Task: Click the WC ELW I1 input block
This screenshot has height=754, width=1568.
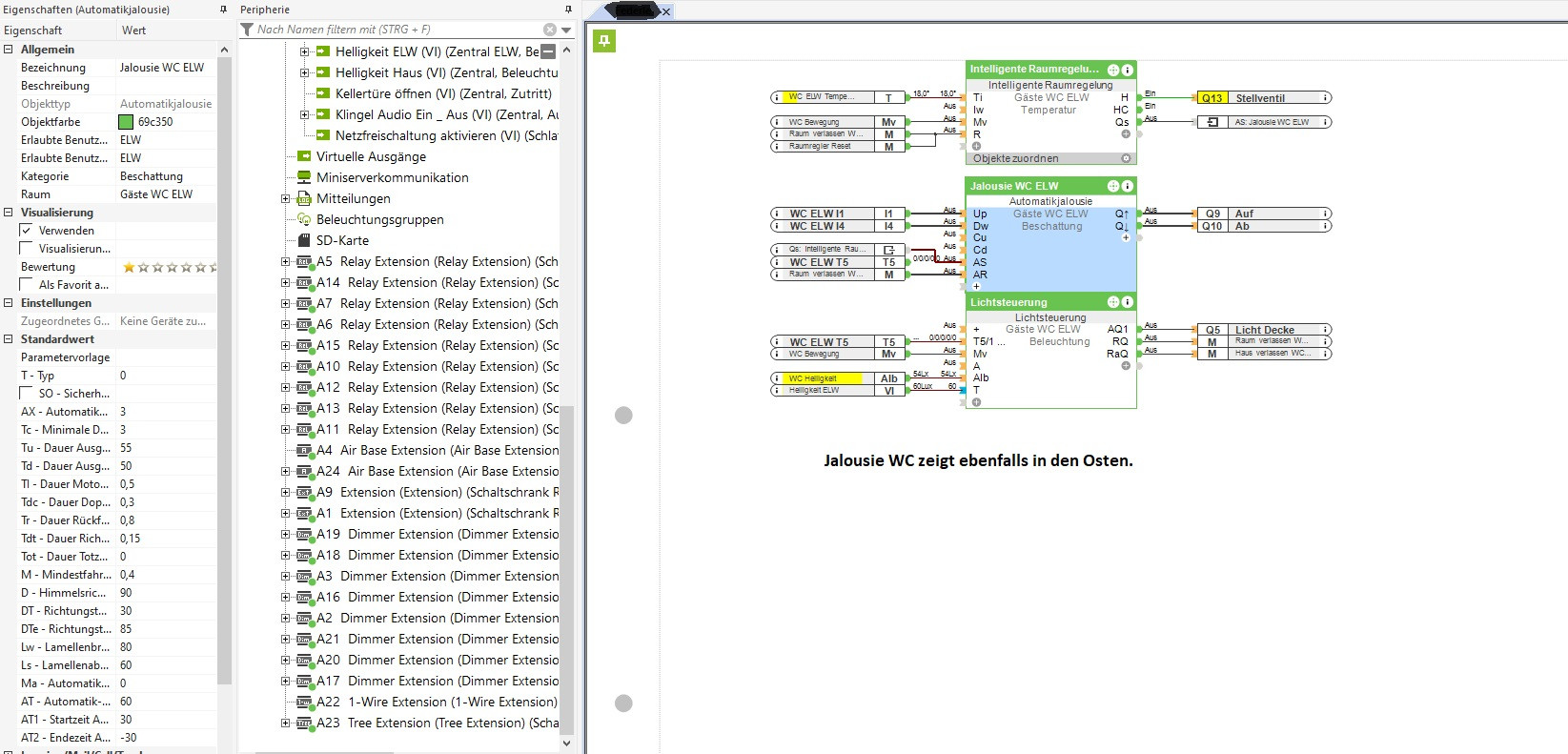Action: [x=838, y=214]
